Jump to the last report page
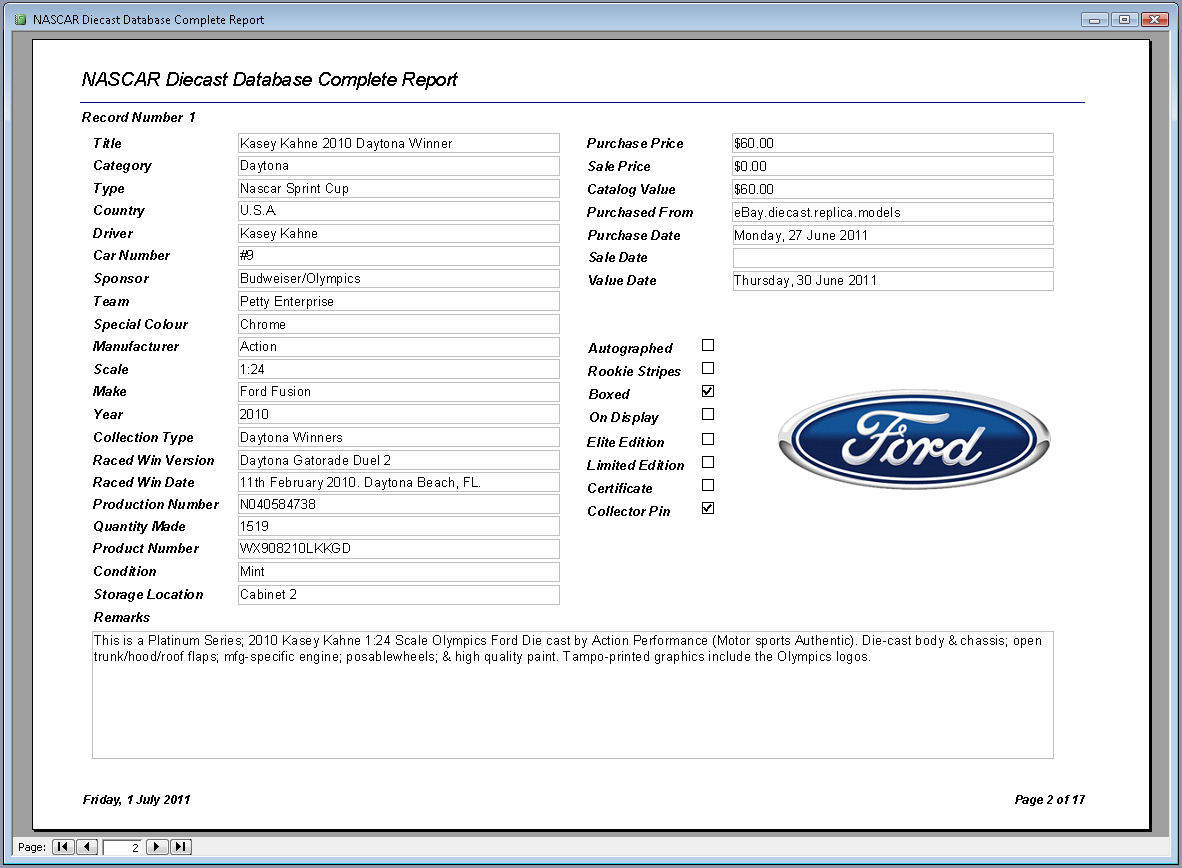Viewport: 1182px width, 868px height. coord(181,847)
